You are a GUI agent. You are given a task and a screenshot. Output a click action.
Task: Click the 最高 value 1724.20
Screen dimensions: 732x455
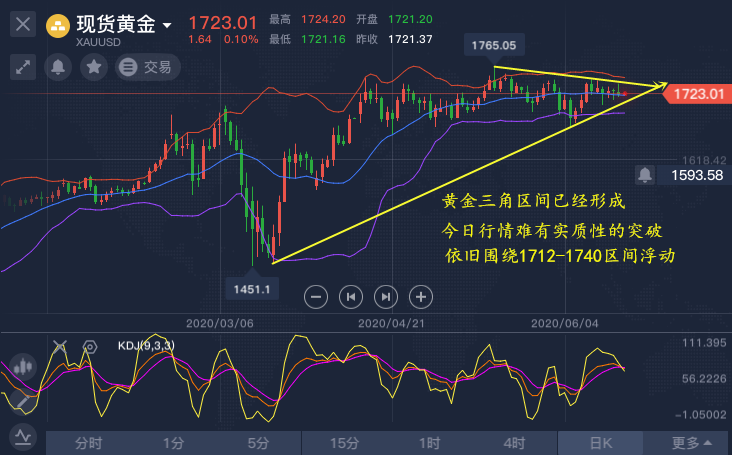(323, 20)
